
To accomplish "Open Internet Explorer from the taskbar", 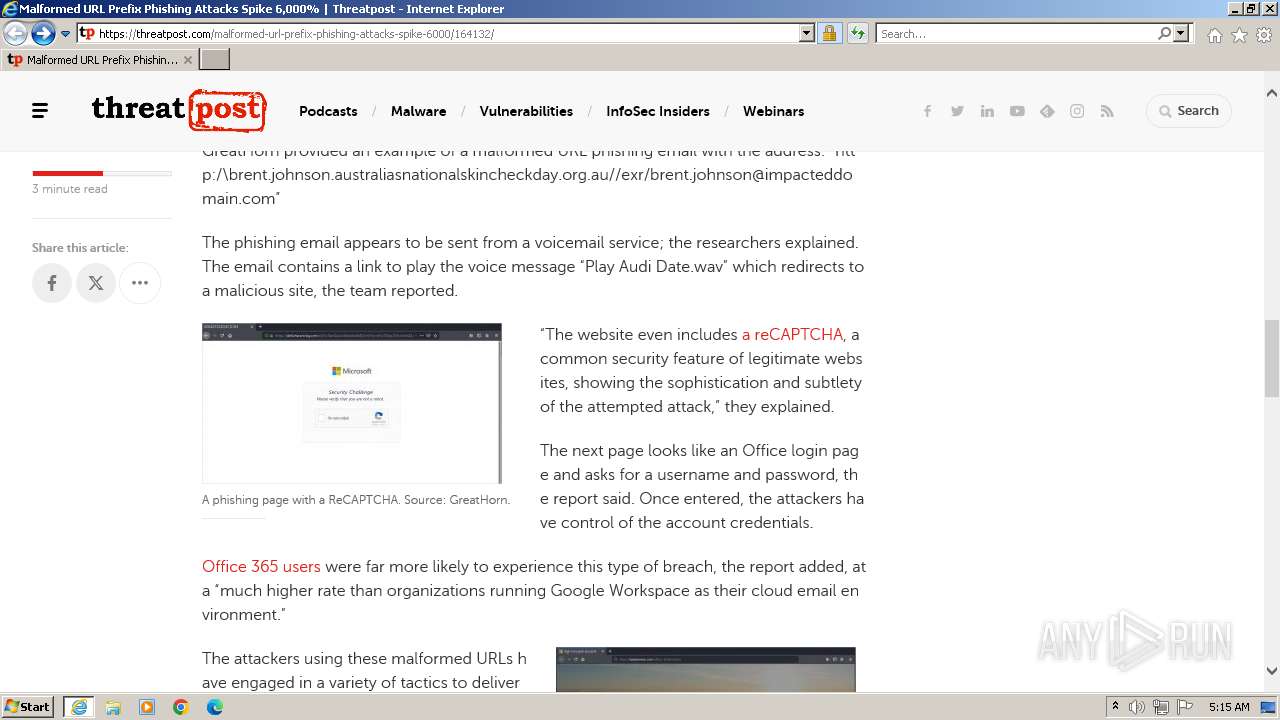I will [x=79, y=707].
